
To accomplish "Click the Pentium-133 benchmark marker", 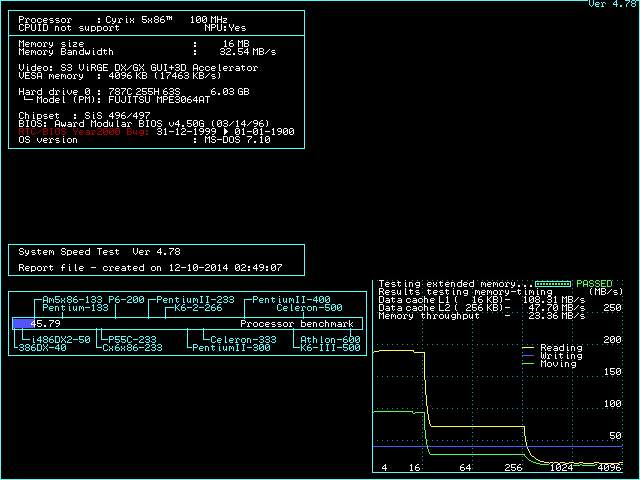I will click(x=75, y=308).
